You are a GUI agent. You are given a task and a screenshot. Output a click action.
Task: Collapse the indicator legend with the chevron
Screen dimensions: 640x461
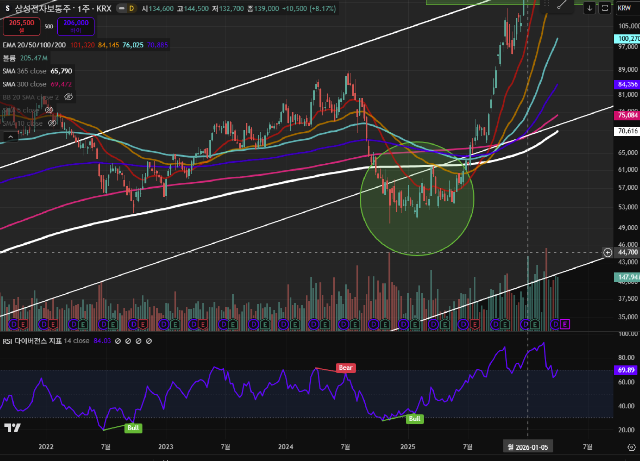pyautogui.click(x=11, y=137)
